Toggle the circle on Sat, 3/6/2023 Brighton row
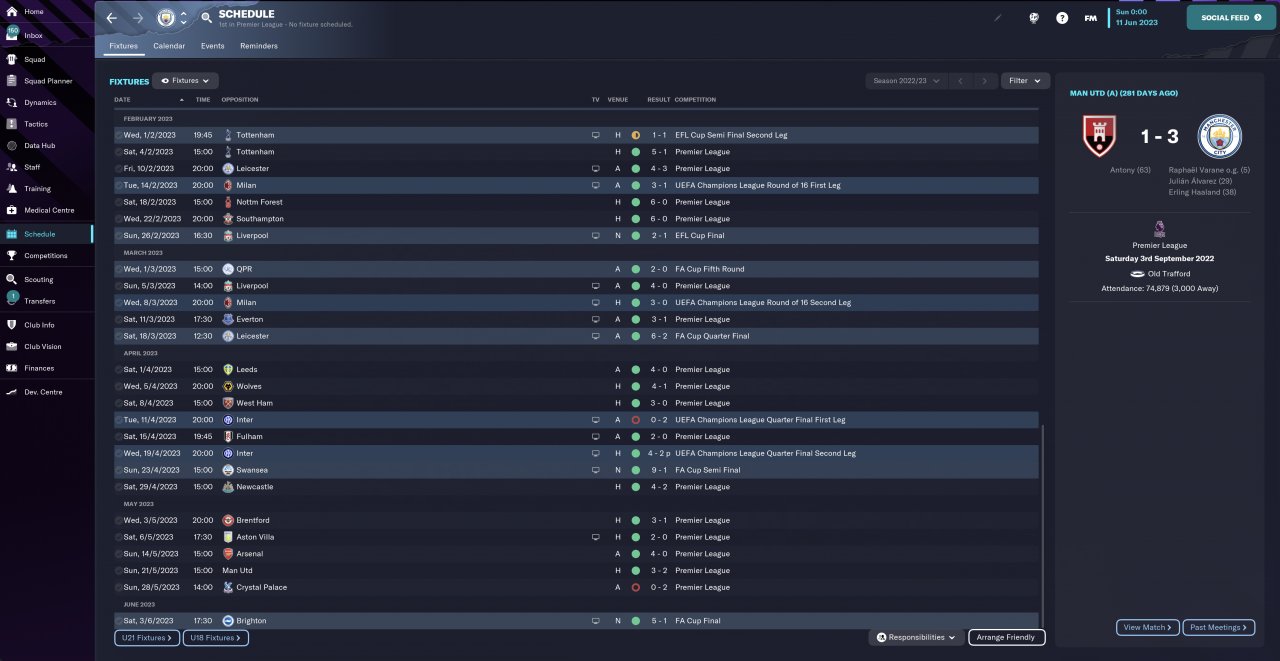The image size is (1280, 661). [119, 621]
